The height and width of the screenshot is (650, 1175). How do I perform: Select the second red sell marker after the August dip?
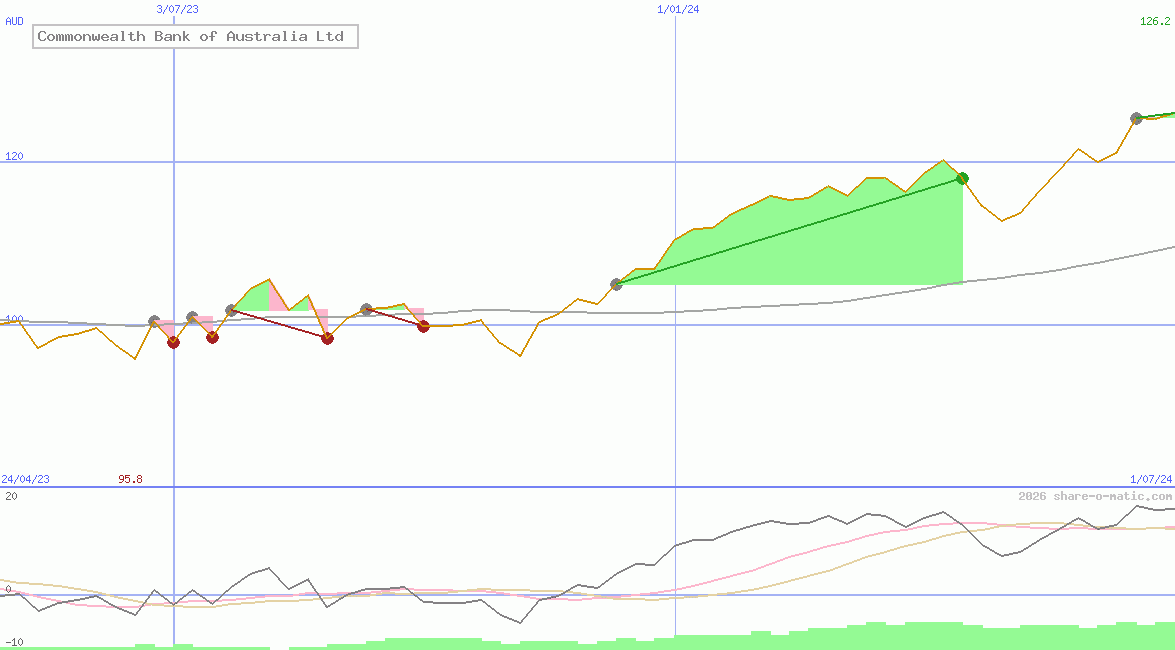pyautogui.click(x=212, y=337)
